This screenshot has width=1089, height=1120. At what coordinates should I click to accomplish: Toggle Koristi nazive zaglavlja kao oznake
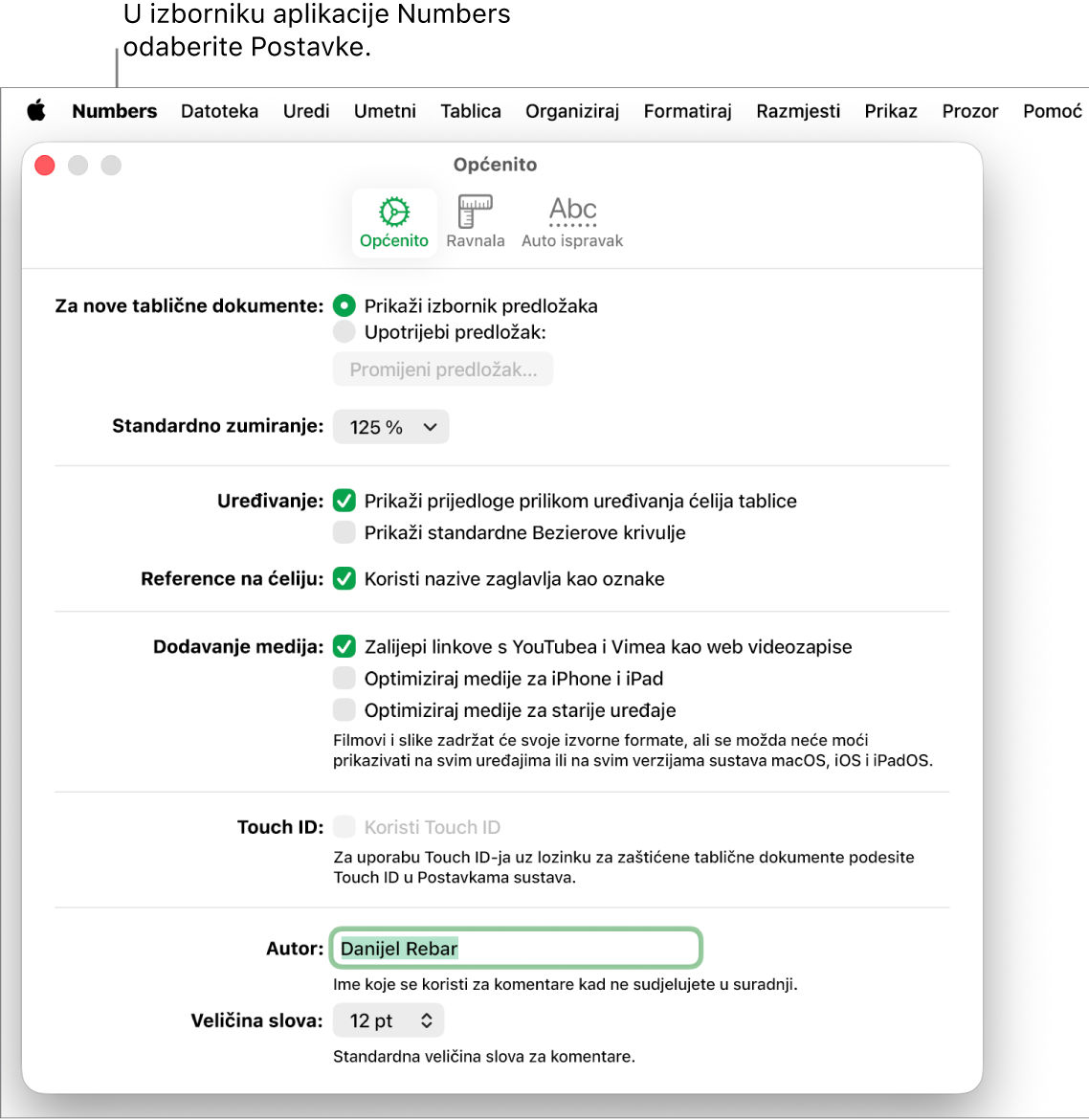click(x=344, y=578)
